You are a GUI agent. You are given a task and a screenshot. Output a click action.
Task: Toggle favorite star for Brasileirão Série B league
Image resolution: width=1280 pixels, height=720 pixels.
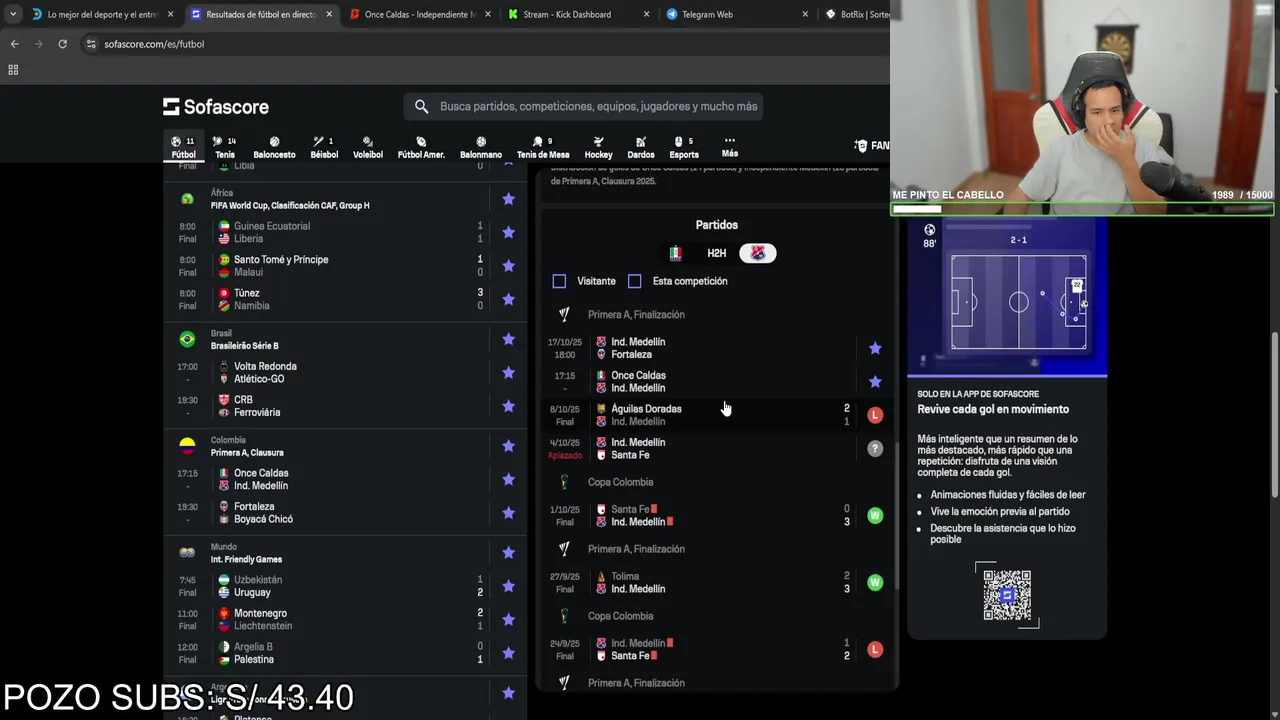point(508,339)
